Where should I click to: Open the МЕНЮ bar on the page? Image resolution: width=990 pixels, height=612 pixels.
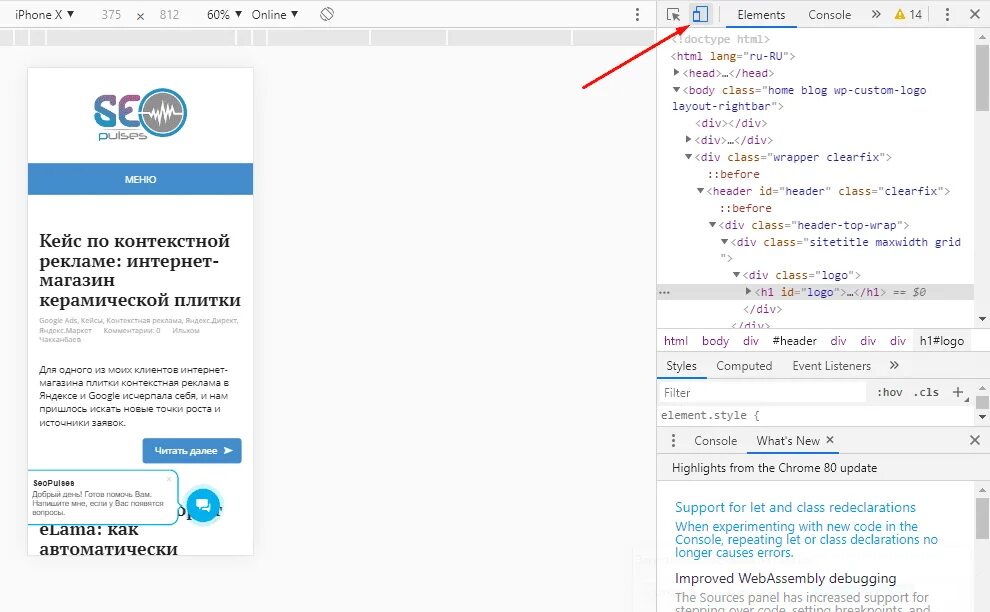[140, 179]
